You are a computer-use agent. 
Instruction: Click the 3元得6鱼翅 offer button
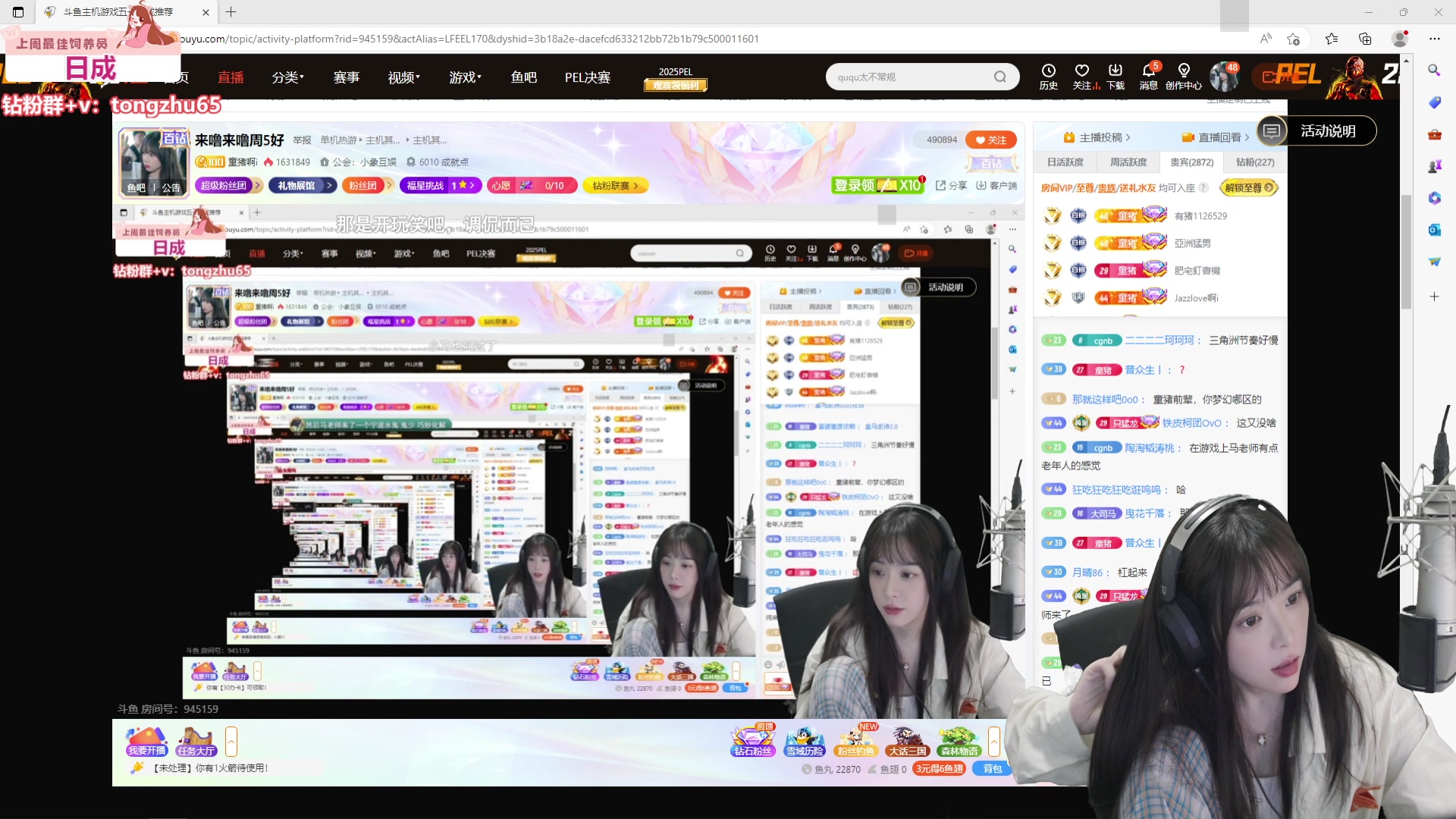(940, 768)
